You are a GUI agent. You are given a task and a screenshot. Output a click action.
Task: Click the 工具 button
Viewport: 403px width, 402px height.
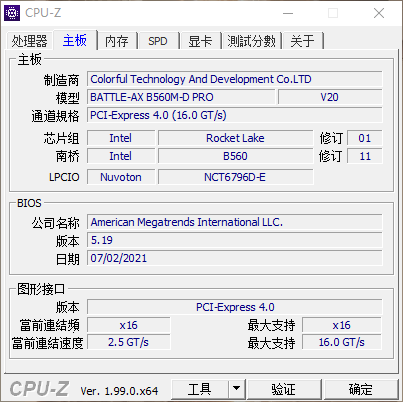pyautogui.click(x=200, y=389)
